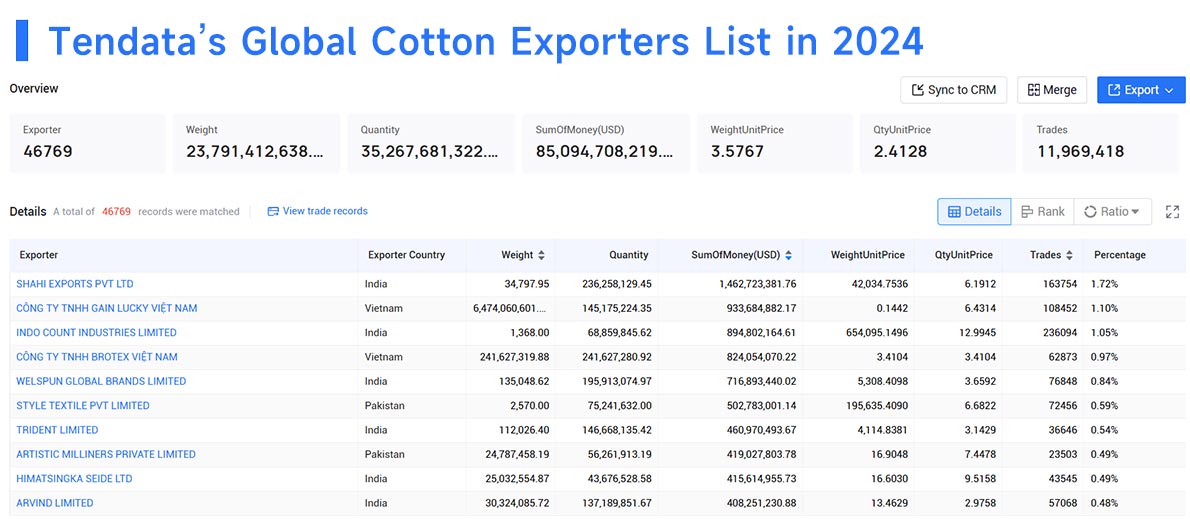Open the Ratio view dropdown

1112,212
